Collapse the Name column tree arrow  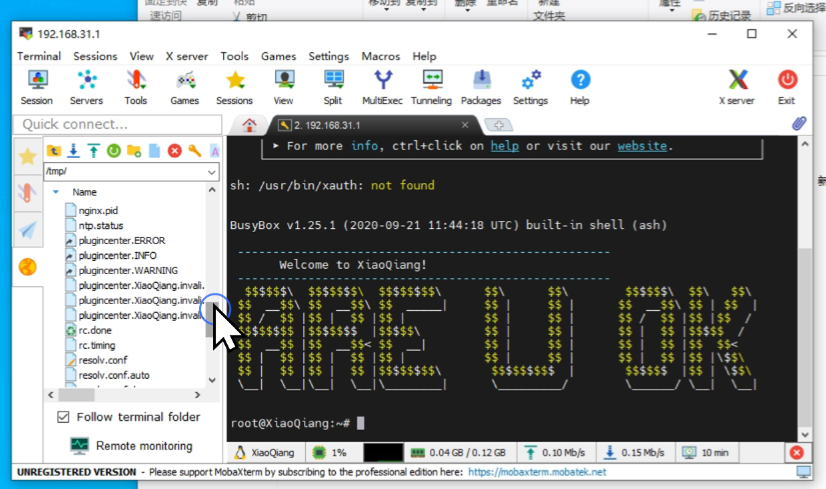[x=56, y=191]
